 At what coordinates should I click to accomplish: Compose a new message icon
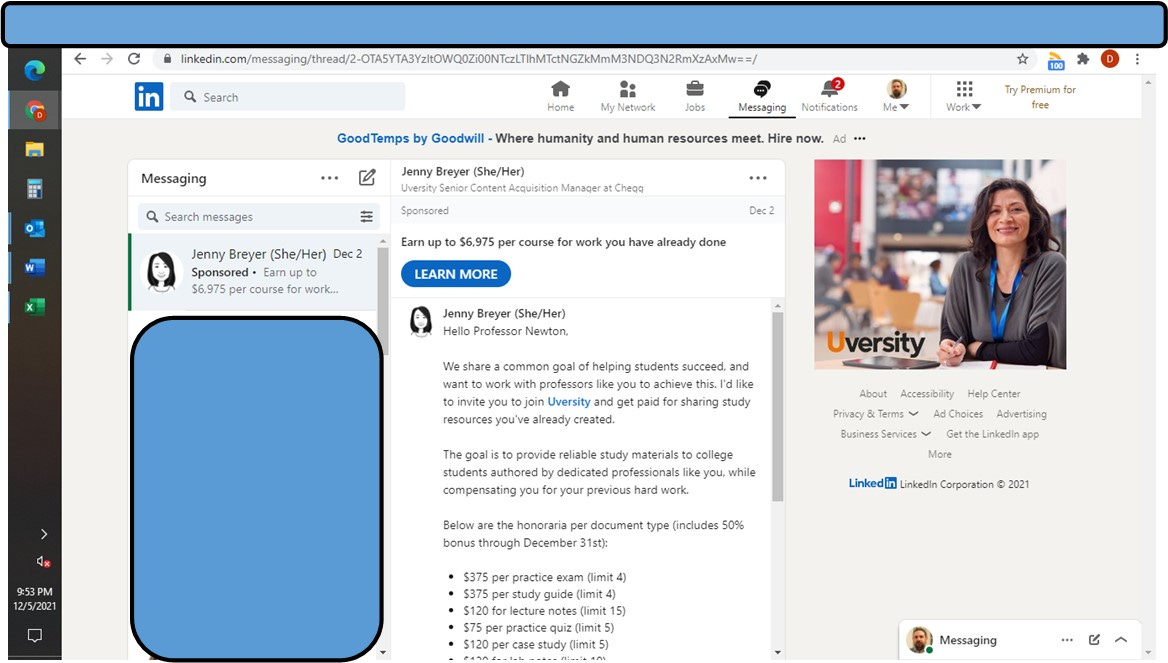(x=366, y=177)
